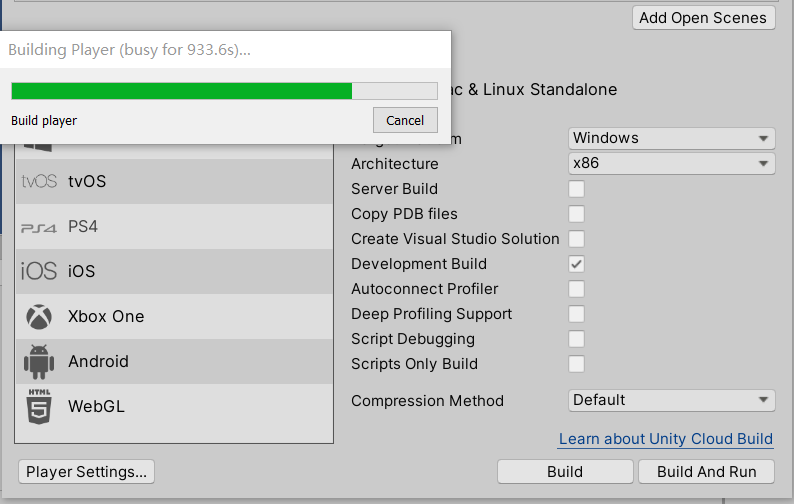Toggle Autoconnect Profiler checkbox

tap(576, 289)
